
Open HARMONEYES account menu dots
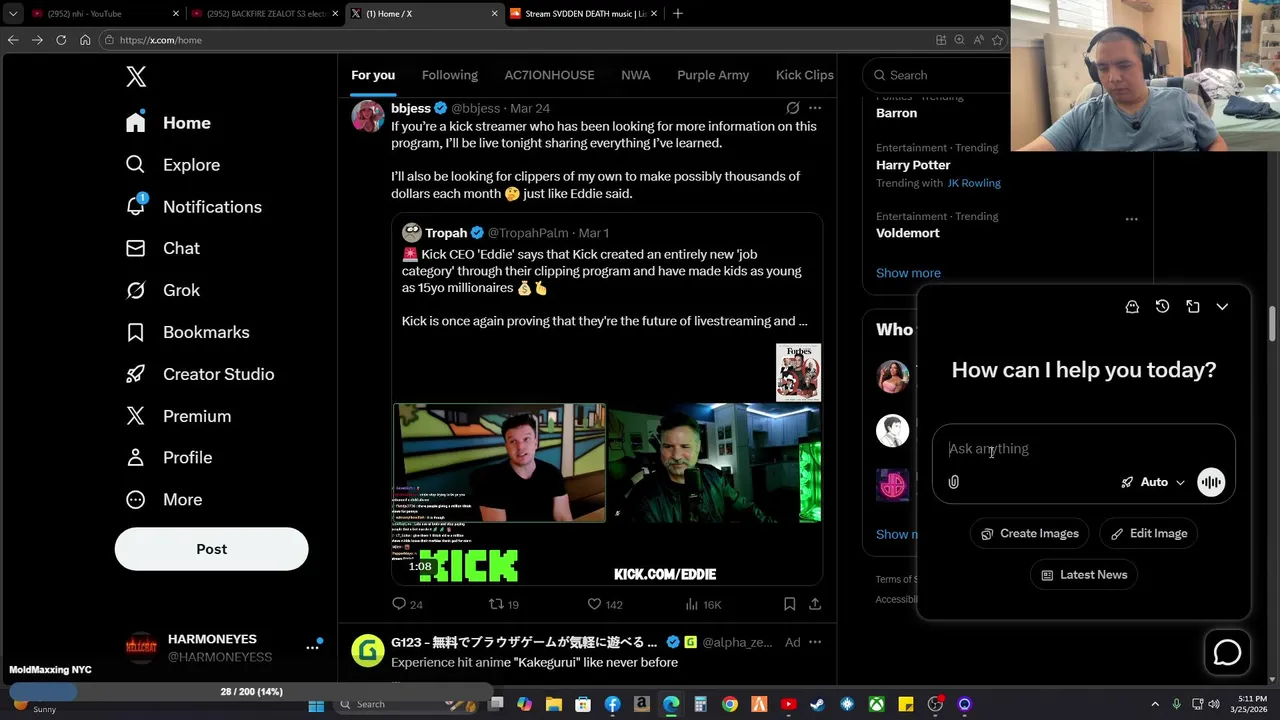(312, 648)
